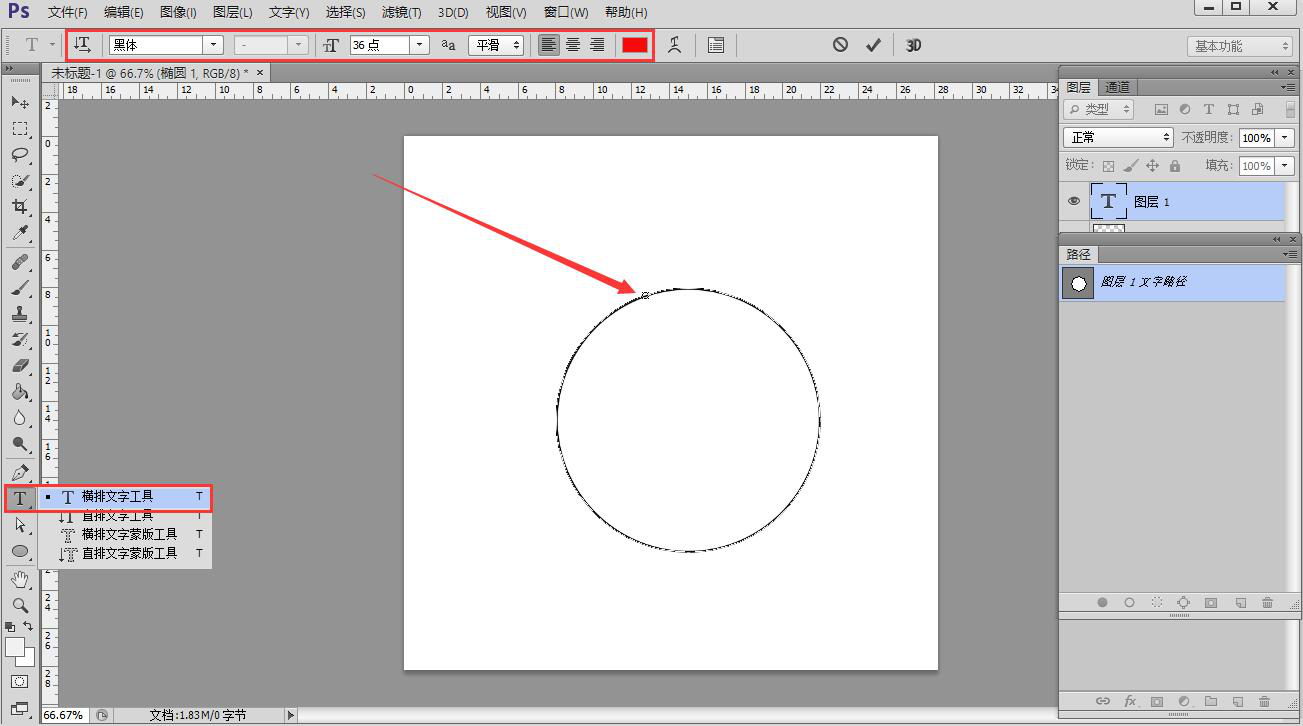Select the Hand tool
This screenshot has width=1303, height=726.
[19, 579]
